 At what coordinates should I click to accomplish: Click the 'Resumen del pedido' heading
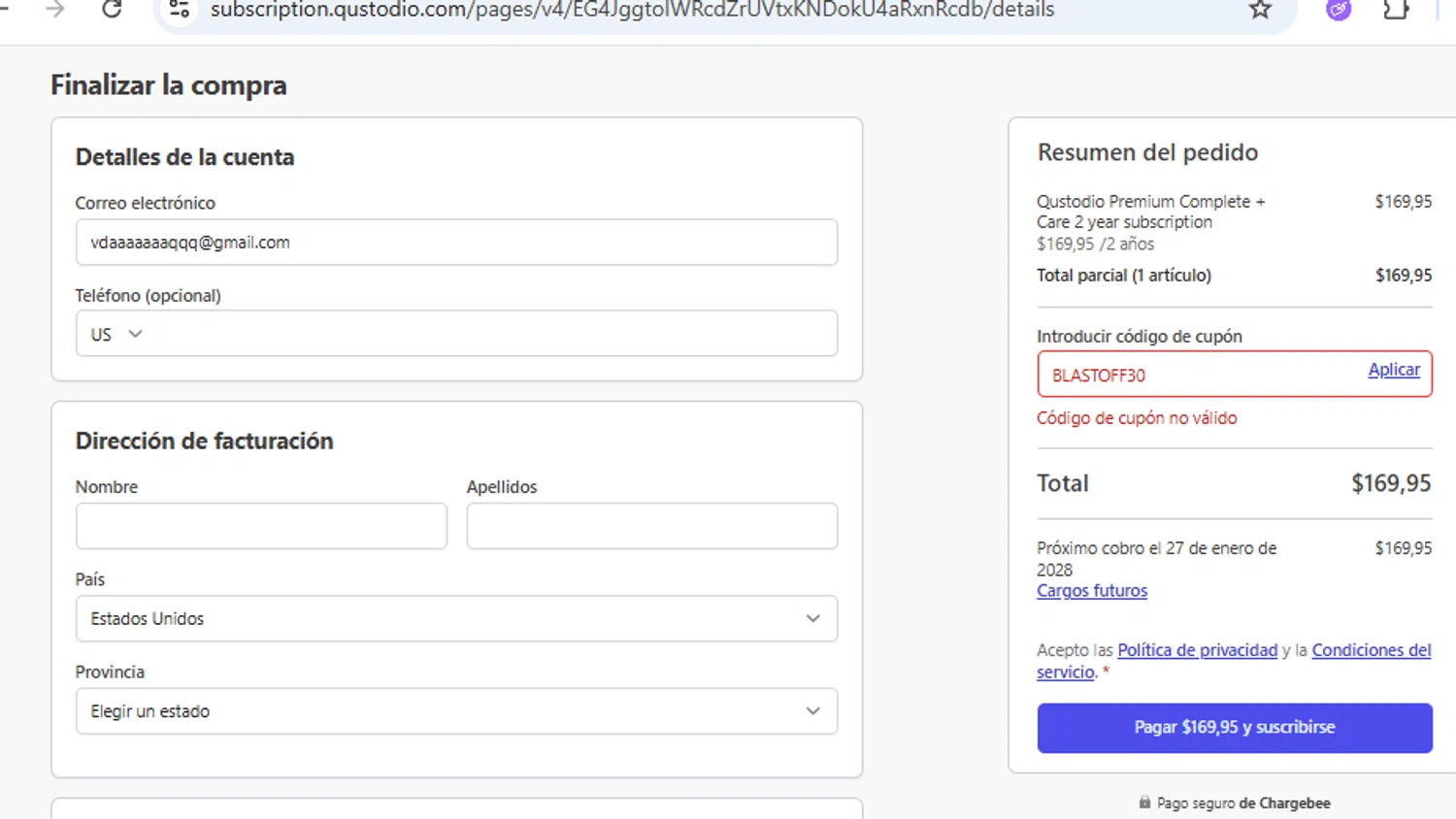[x=1147, y=152]
